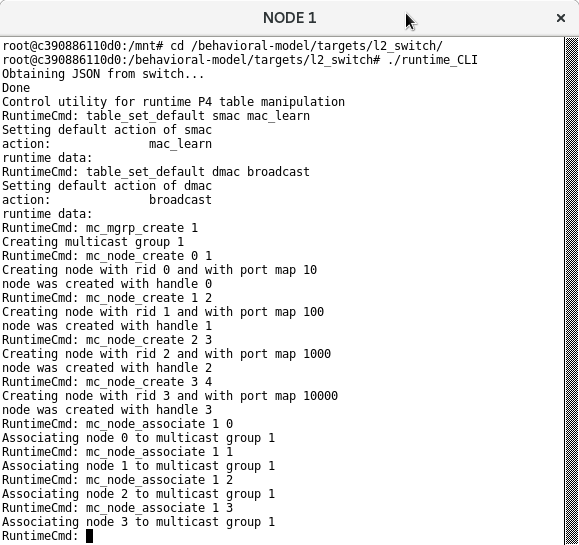
Task: Click 'table_set_default smac mac_learn' command
Action: click(198, 116)
